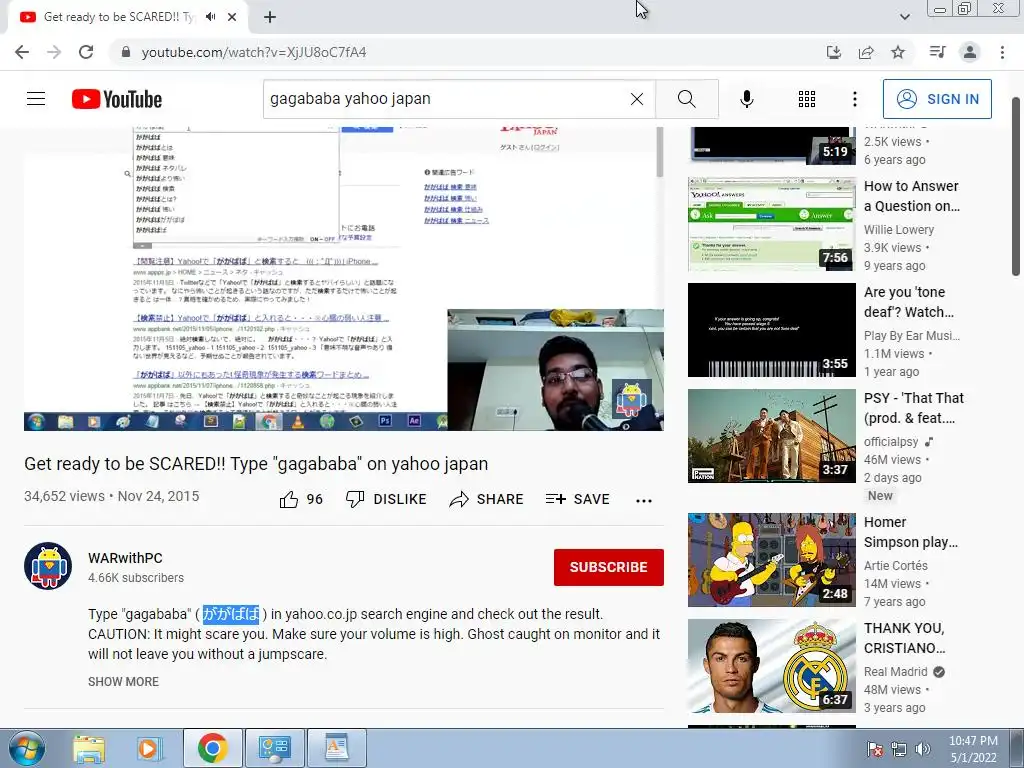Go to YouTube home via logo

pyautogui.click(x=117, y=99)
